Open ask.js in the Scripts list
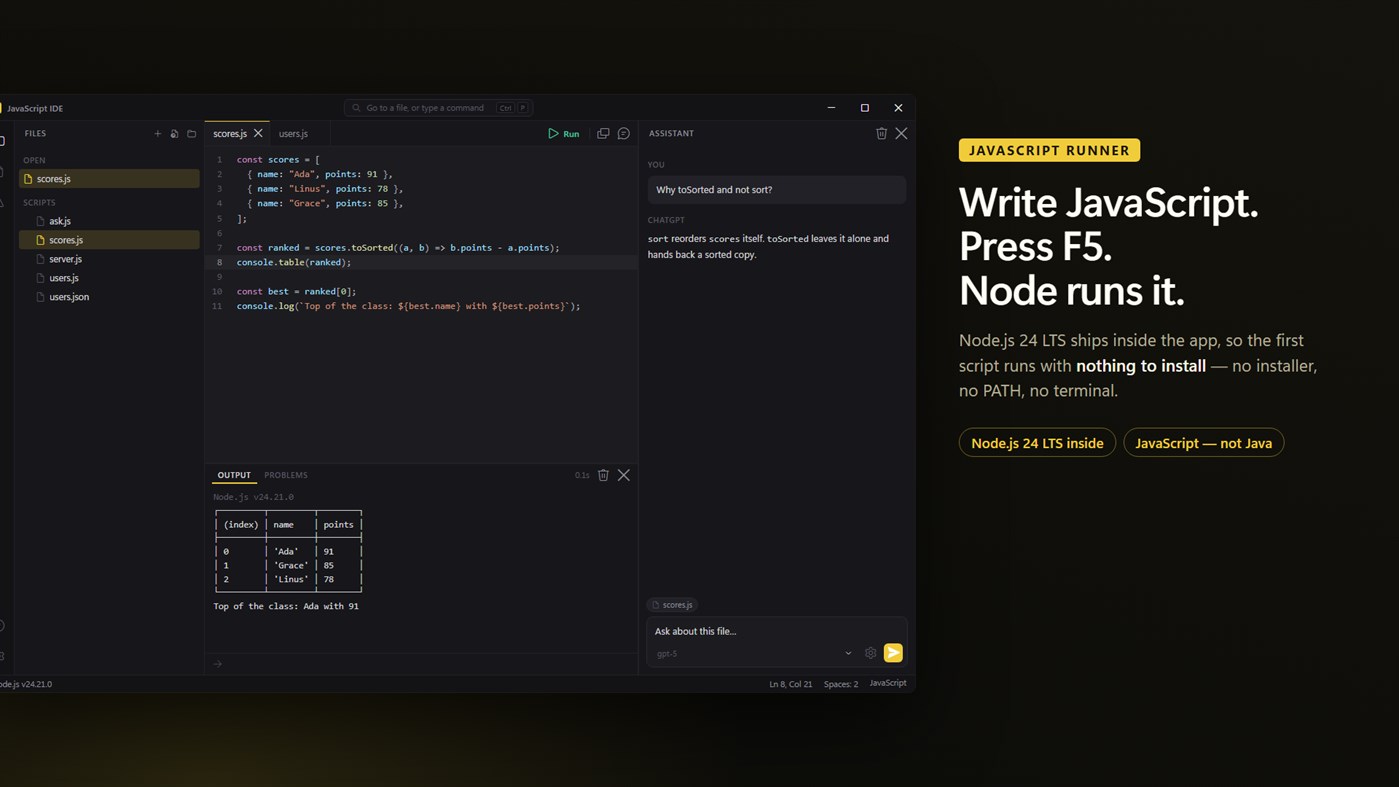Viewport: 1399px width, 787px height. pos(109,221)
